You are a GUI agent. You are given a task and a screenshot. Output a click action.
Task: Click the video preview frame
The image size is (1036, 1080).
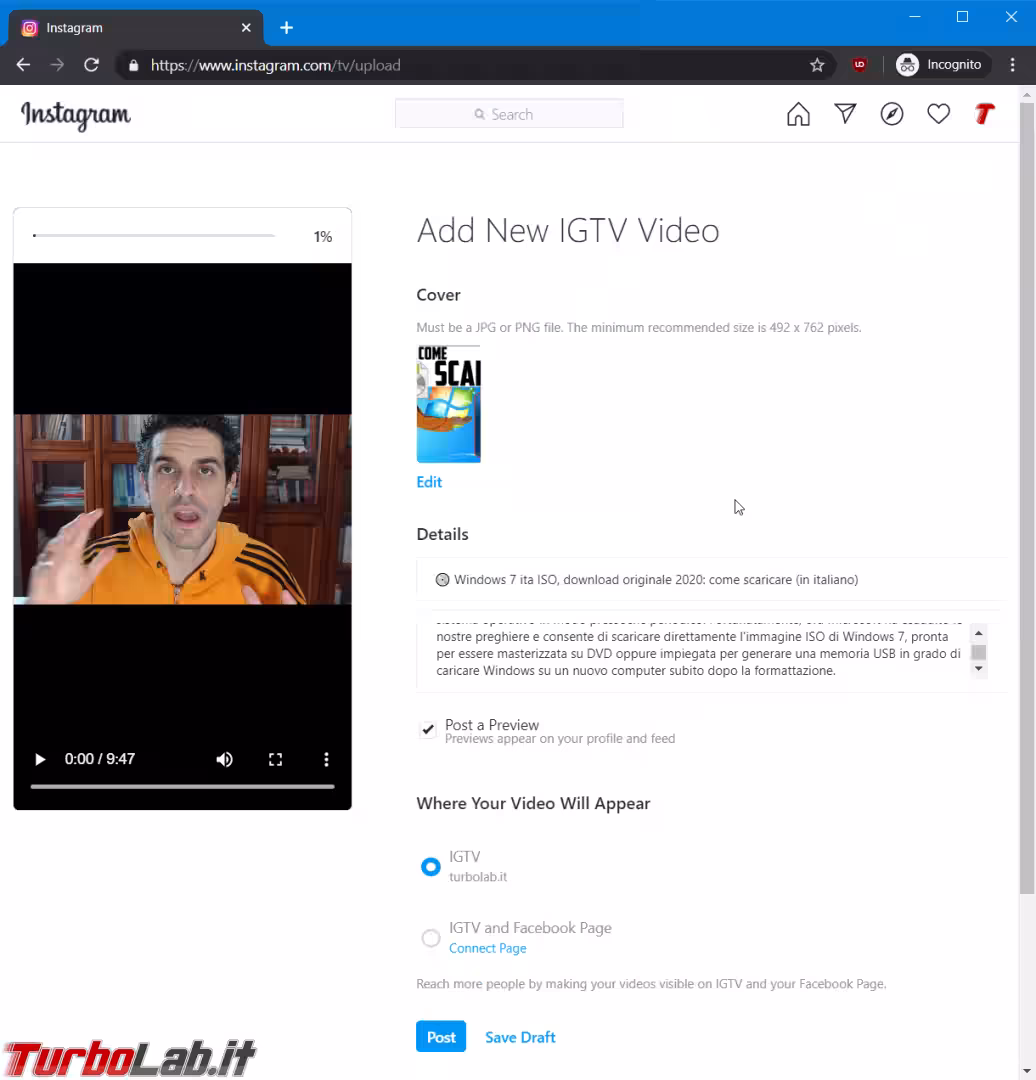pos(183,509)
